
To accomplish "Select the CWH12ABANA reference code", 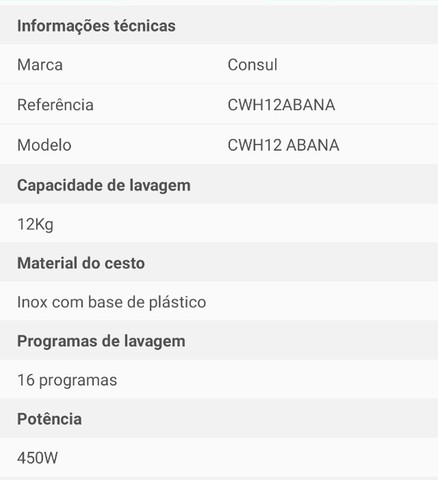I will [281, 105].
